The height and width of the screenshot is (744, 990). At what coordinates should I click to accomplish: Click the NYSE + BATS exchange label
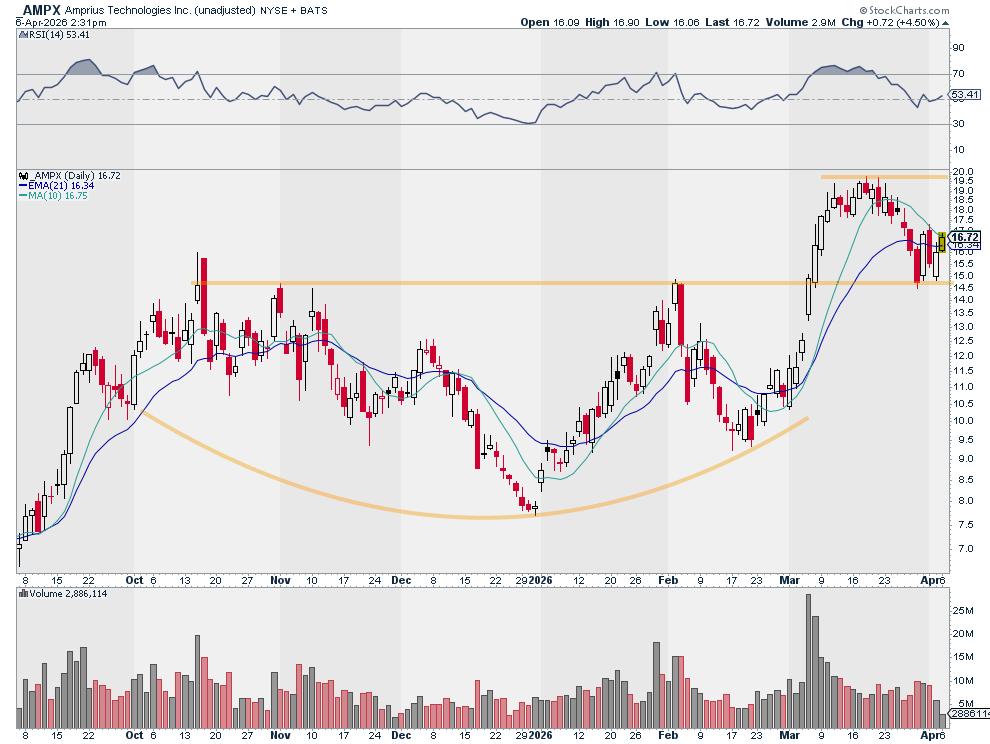pos(294,10)
